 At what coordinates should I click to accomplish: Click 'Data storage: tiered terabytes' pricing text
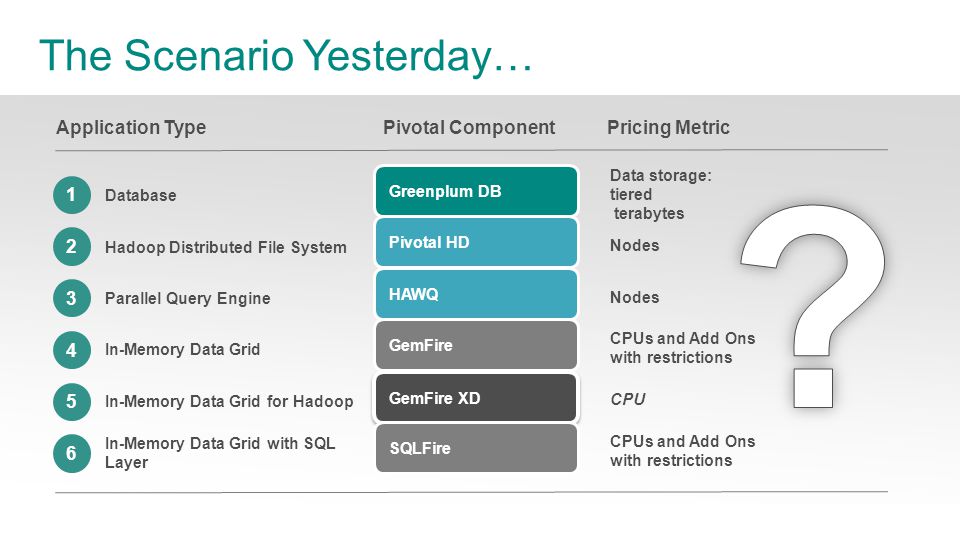(x=661, y=194)
